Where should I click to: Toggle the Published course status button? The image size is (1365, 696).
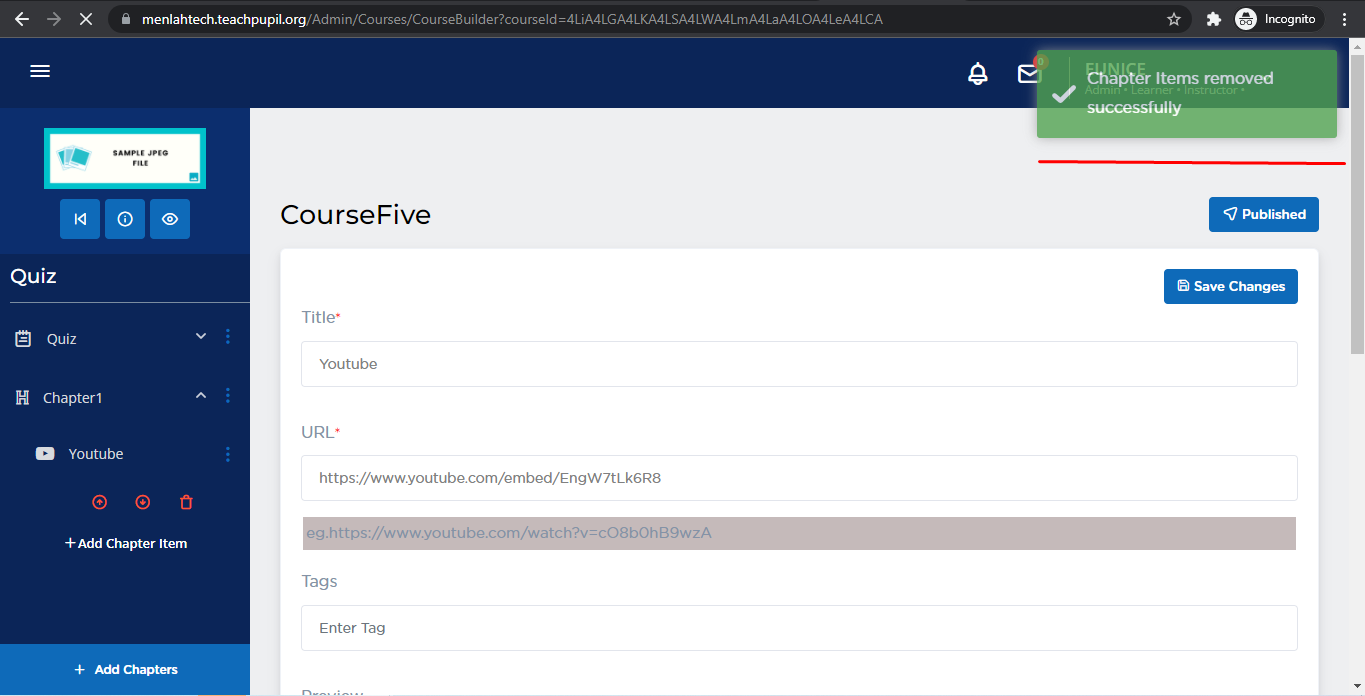[1263, 214]
